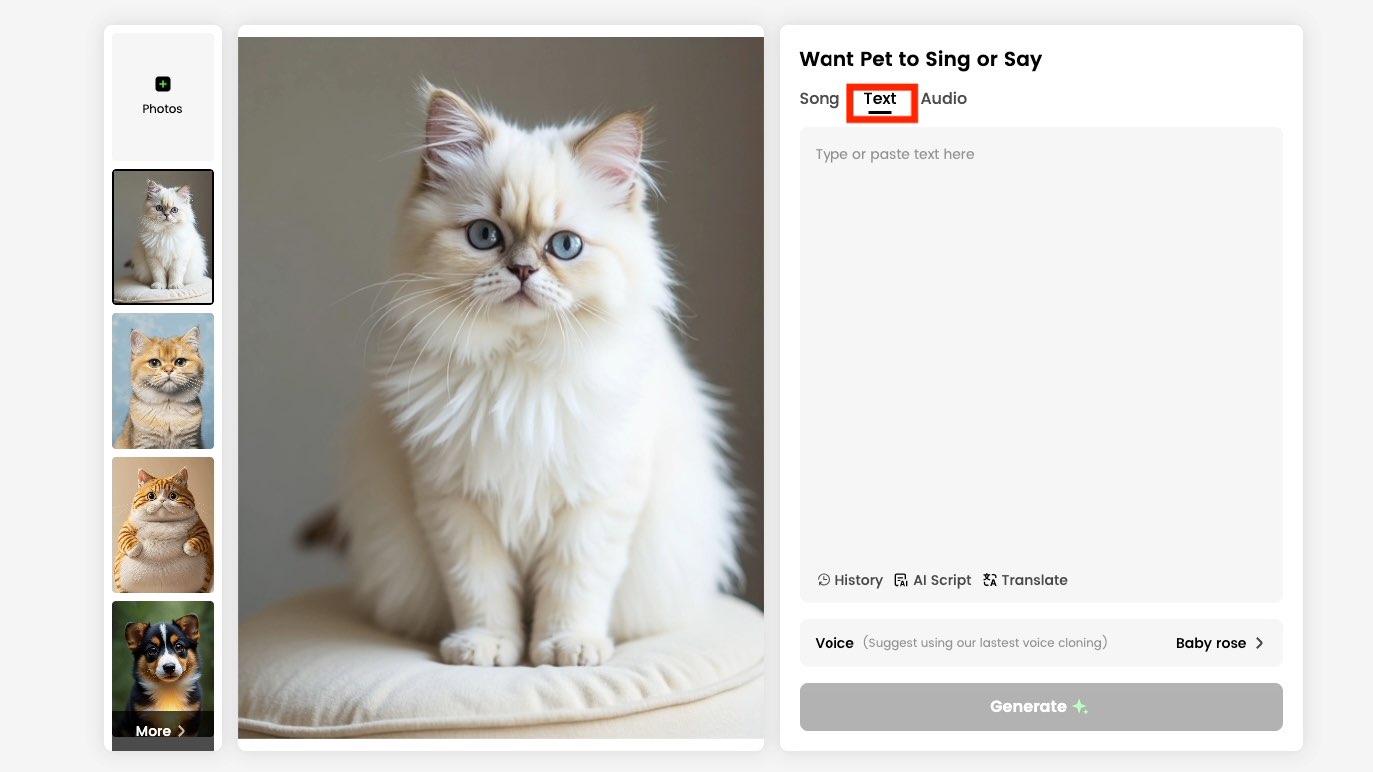This screenshot has height=772, width=1373.
Task: Click the AI Script icon
Action: (901, 580)
